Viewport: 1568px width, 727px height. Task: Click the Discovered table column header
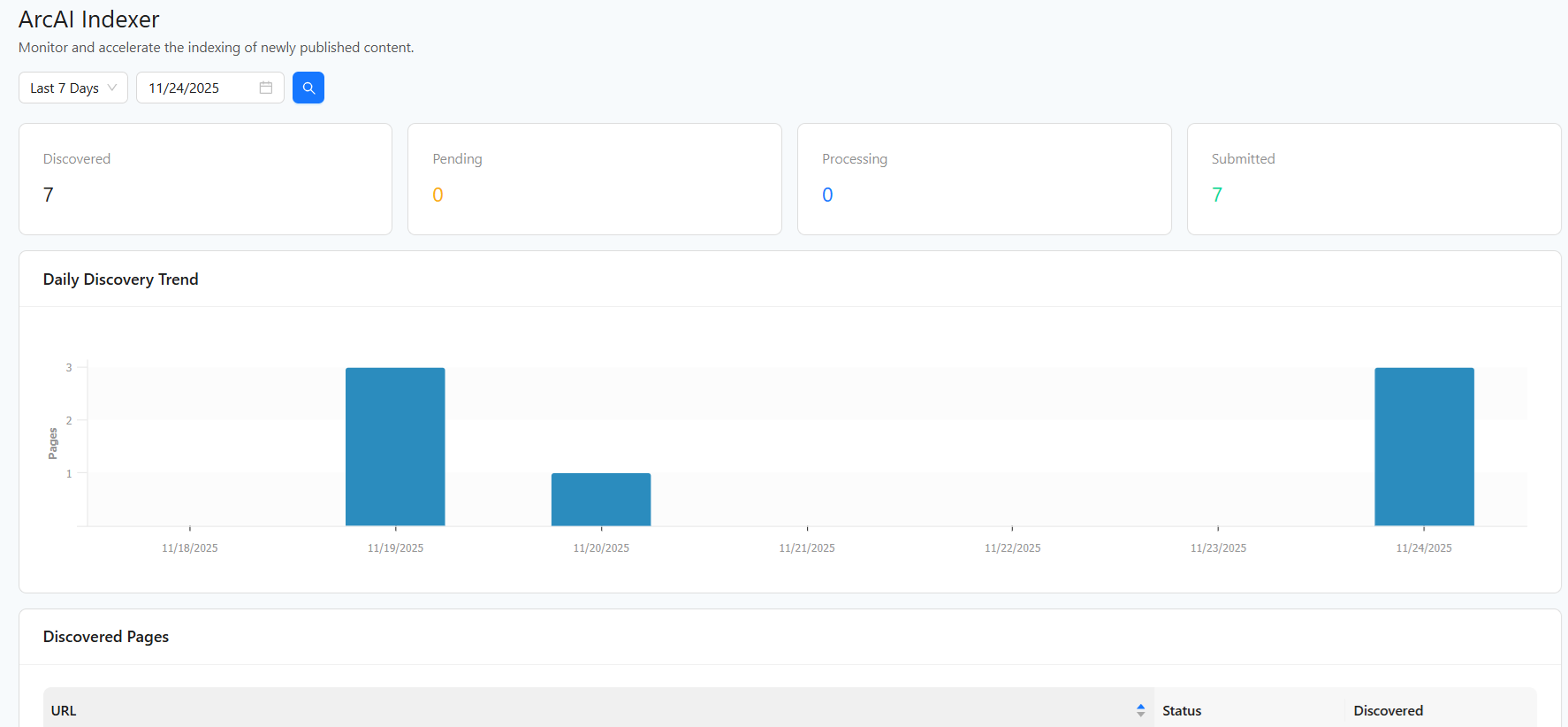[1388, 710]
